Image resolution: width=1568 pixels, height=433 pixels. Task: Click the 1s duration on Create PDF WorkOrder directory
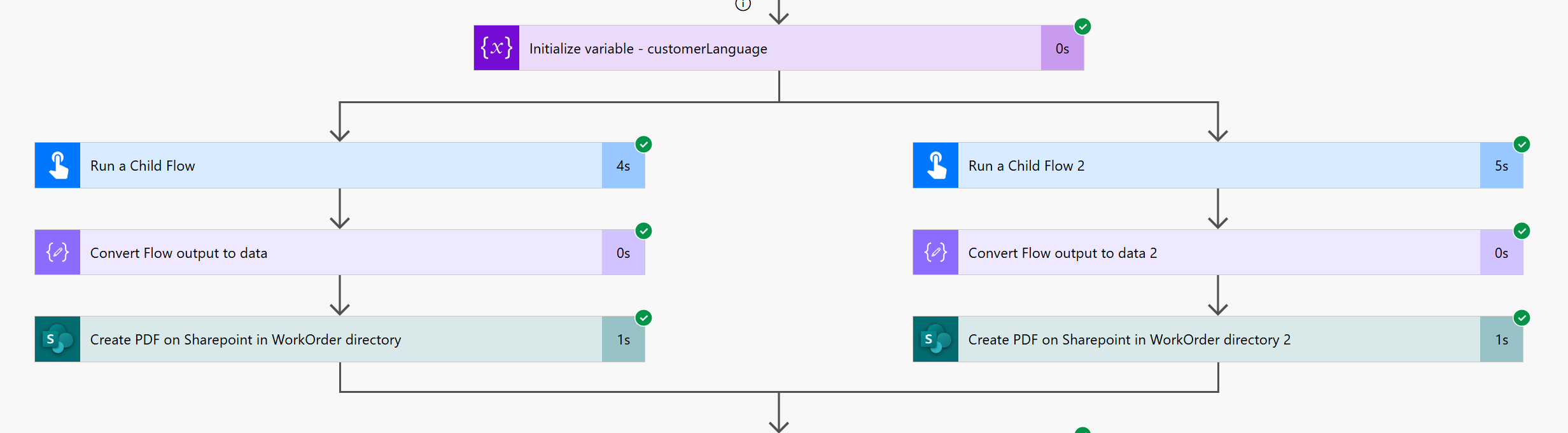coord(623,339)
